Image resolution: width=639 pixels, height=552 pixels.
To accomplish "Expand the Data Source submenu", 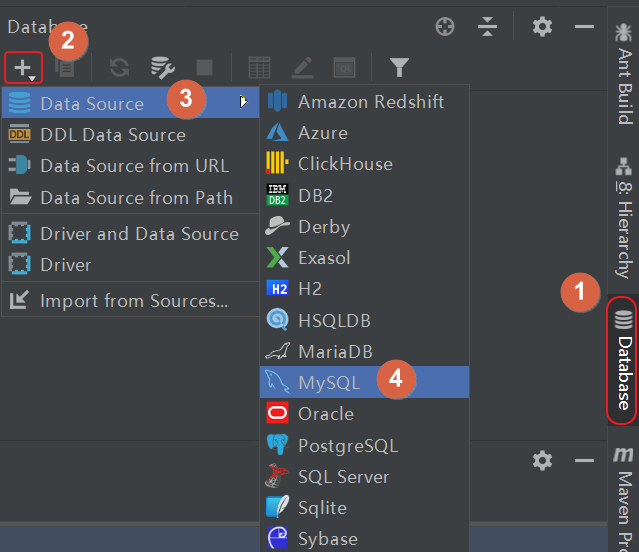I will tap(131, 102).
